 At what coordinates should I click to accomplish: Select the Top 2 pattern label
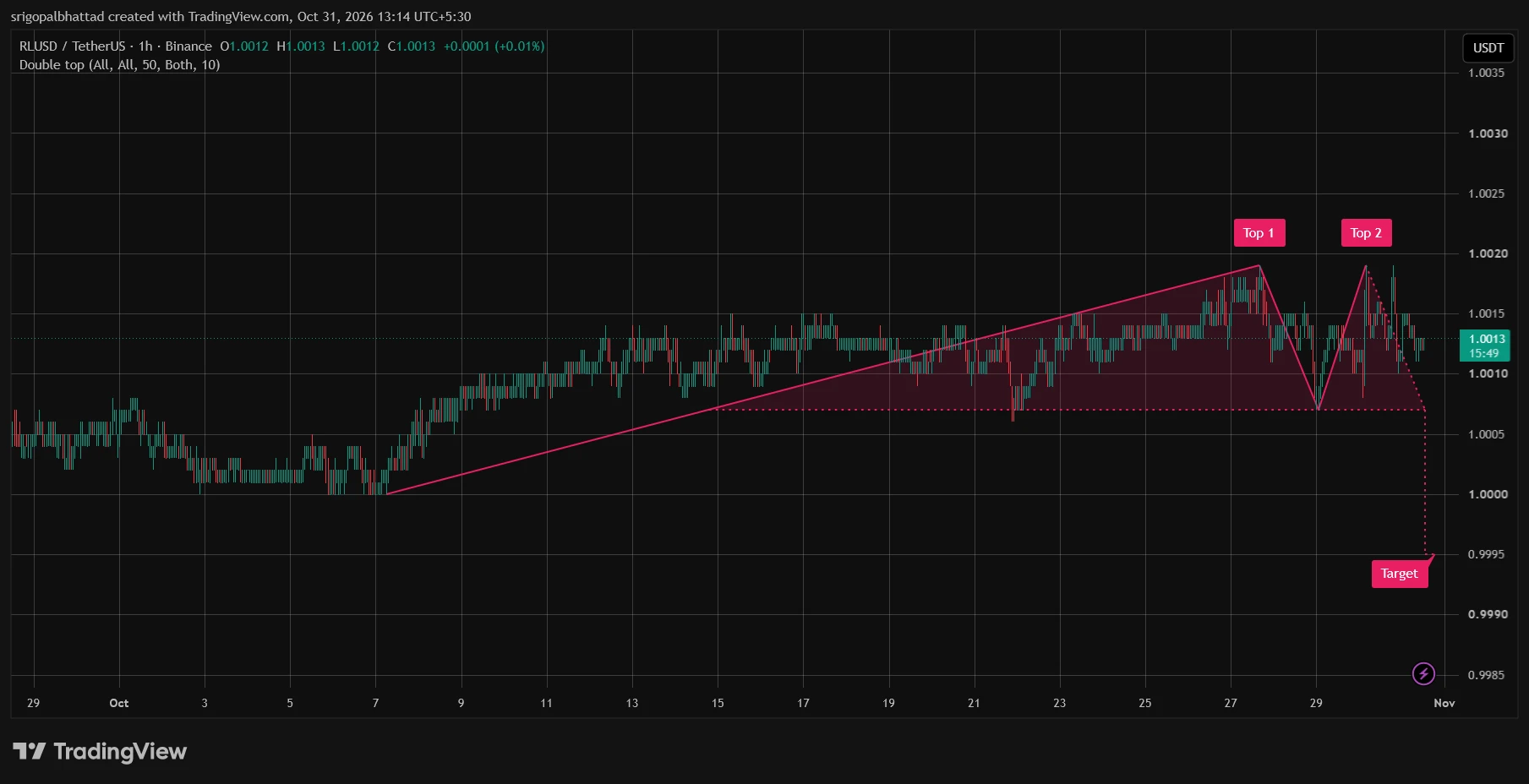coord(1366,233)
